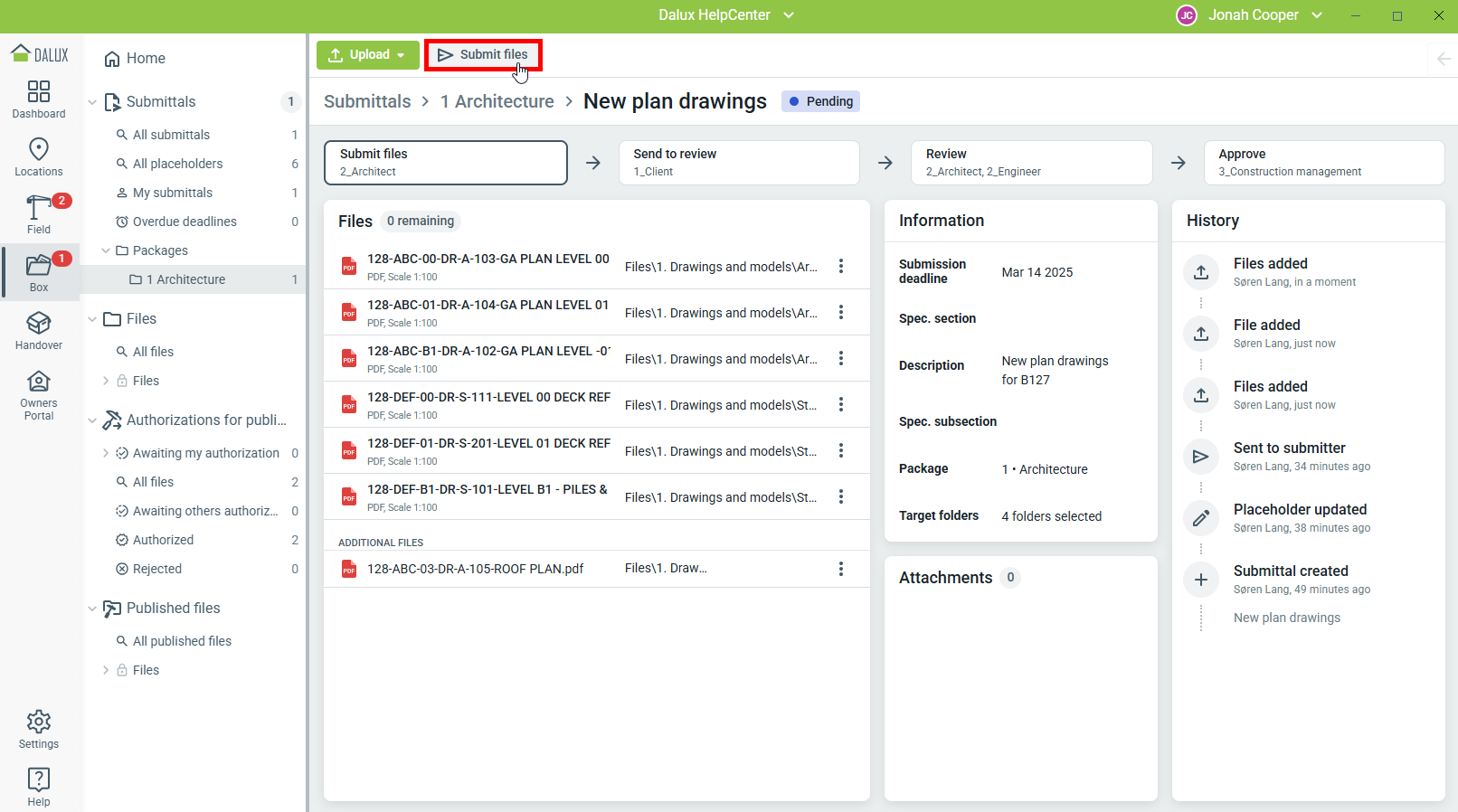This screenshot has height=812, width=1458.
Task: Go to the Locations section
Action: coord(39,157)
